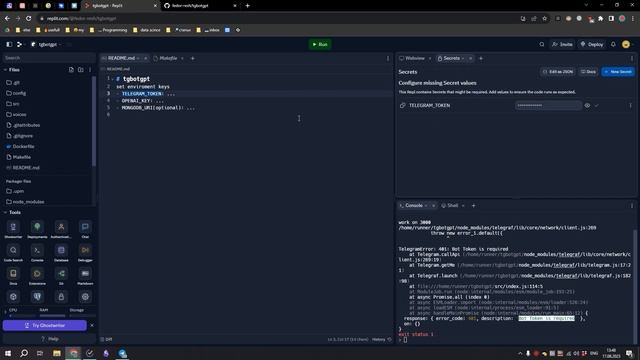Image resolution: width=640 pixels, height=360 pixels.
Task: Open the Chat tool
Action: point(85,227)
